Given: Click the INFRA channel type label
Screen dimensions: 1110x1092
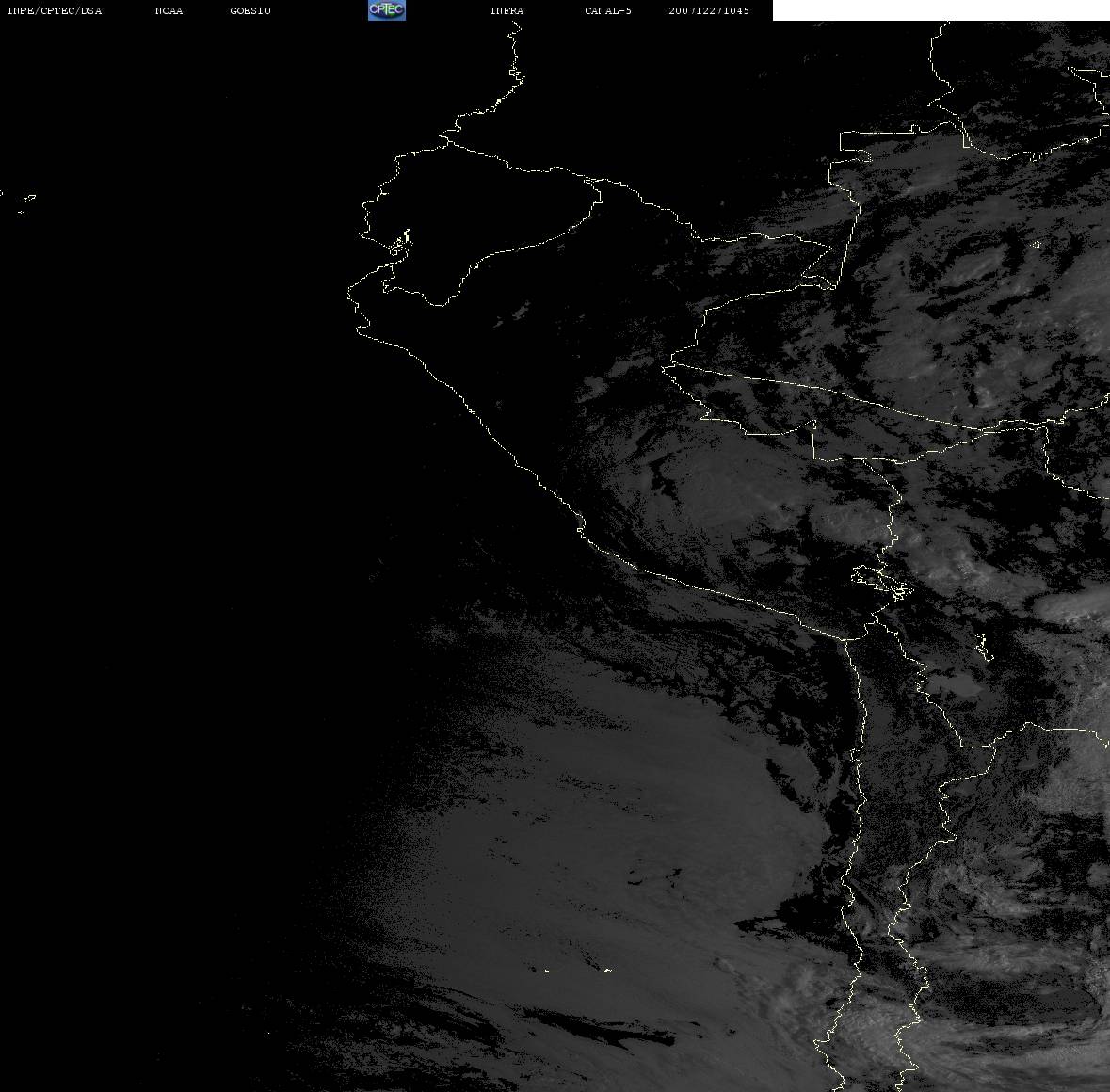Looking at the screenshot, I should [x=507, y=11].
